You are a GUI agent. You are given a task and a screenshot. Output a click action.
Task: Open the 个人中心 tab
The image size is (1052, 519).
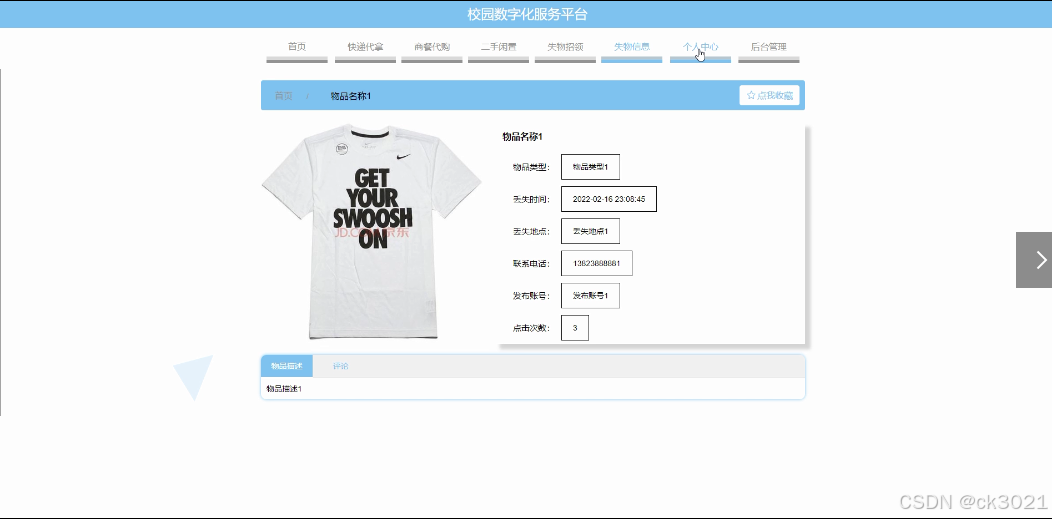point(700,48)
